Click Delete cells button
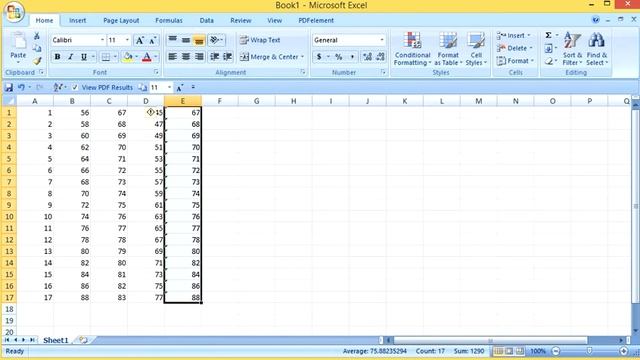The height and width of the screenshot is (360, 640). (514, 48)
